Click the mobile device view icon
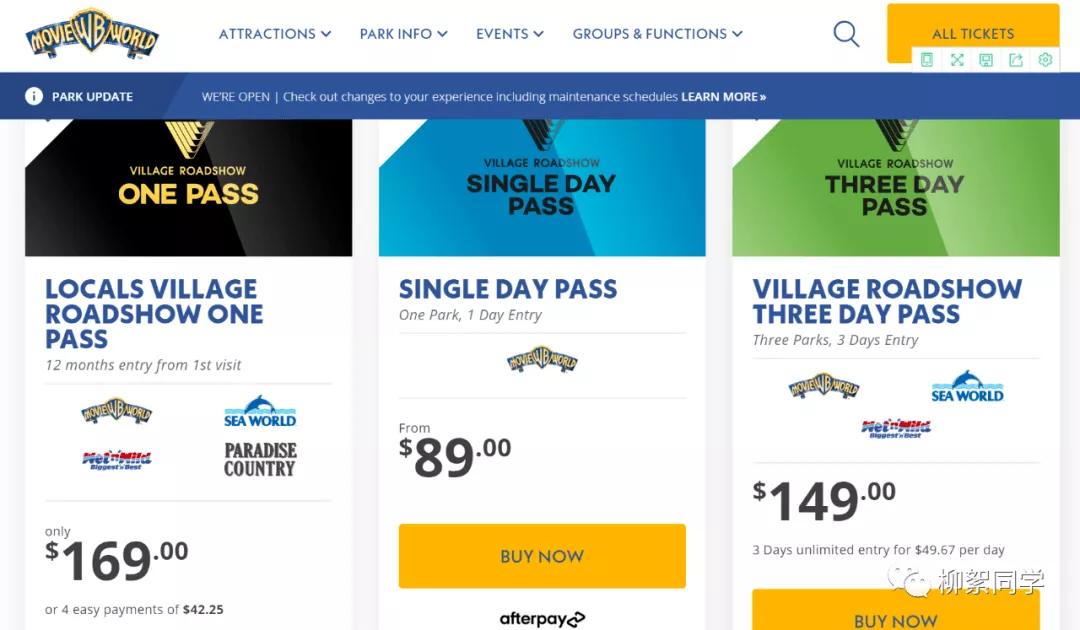The width and height of the screenshot is (1080, 630). (x=927, y=60)
